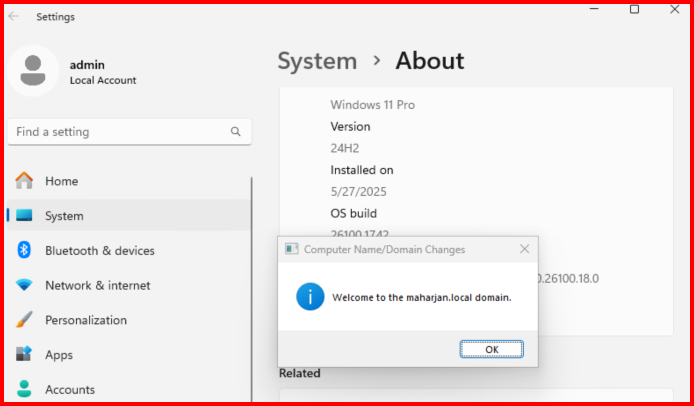
Task: Click the Computer Name/Domain Changes title icon
Action: [291, 249]
